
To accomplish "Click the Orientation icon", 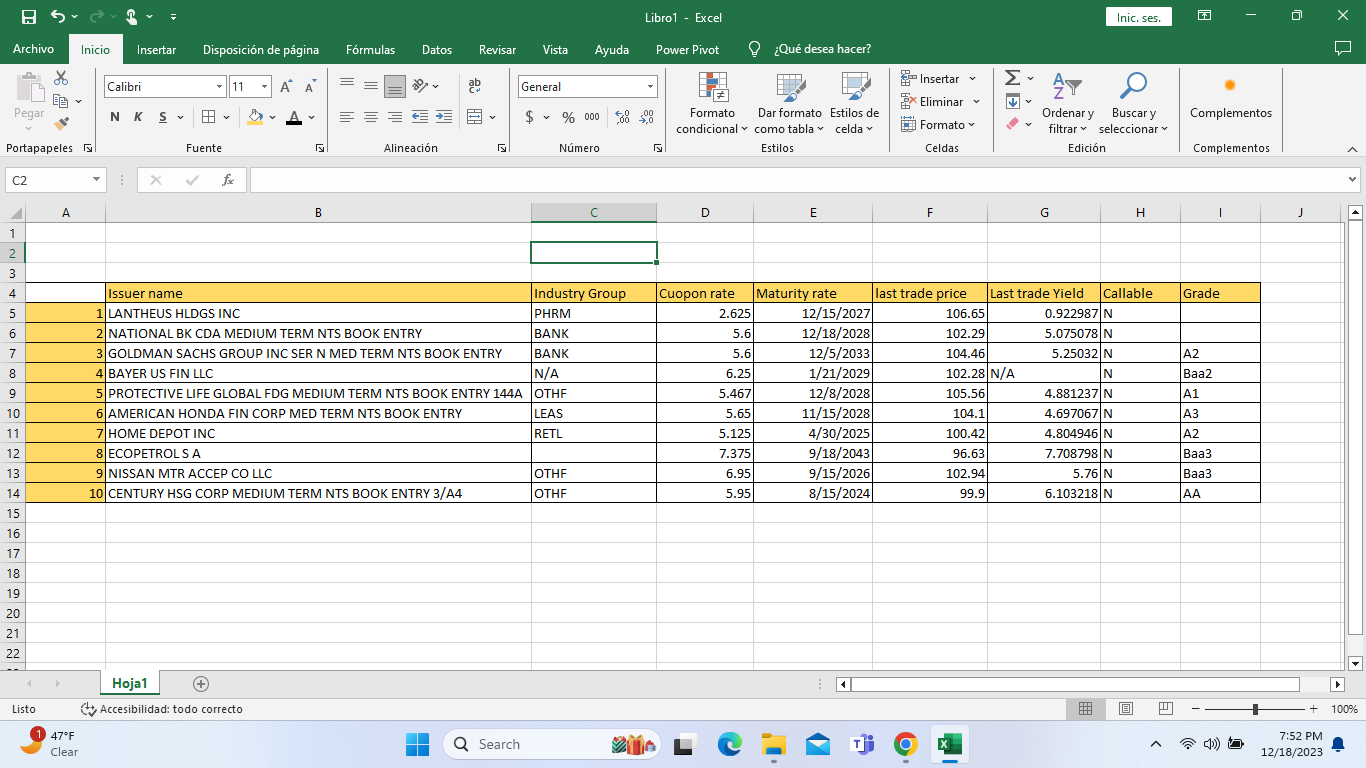I will pyautogui.click(x=420, y=86).
